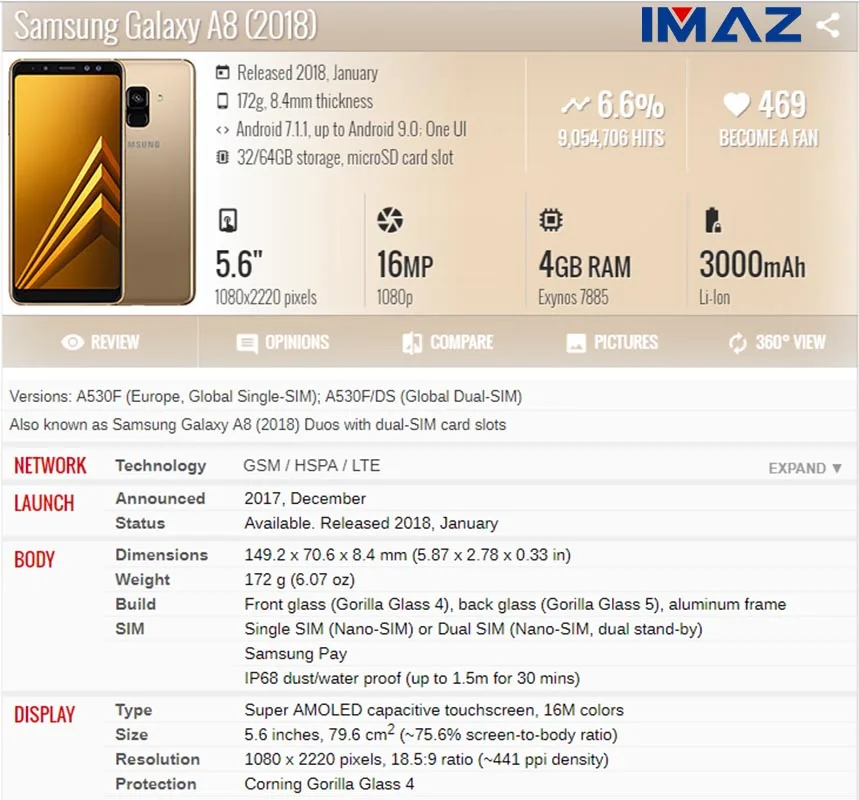This screenshot has height=800, width=859.
Task: Click '172 g (6.07 oz)' weight value
Action: point(300,579)
